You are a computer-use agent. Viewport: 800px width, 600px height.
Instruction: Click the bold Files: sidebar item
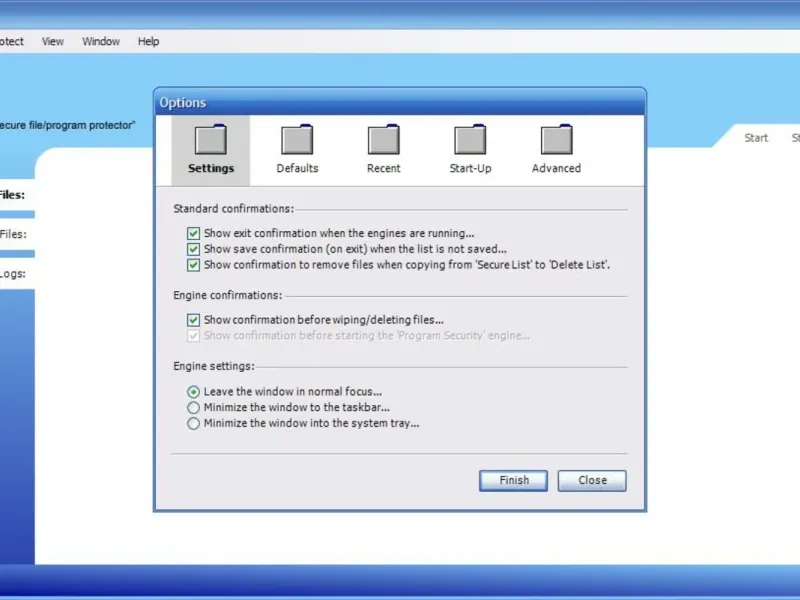12,195
